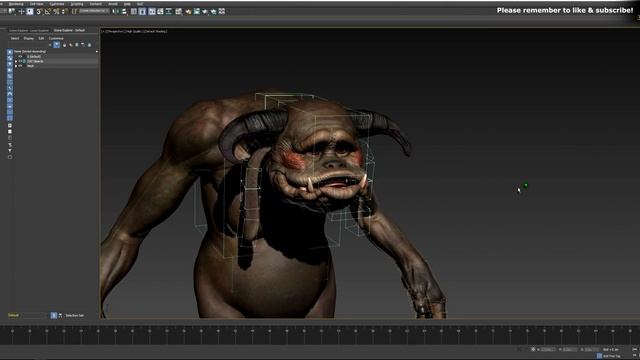640x360 pixels.
Task: Open viewport [+] general menu
Action: pos(103,31)
